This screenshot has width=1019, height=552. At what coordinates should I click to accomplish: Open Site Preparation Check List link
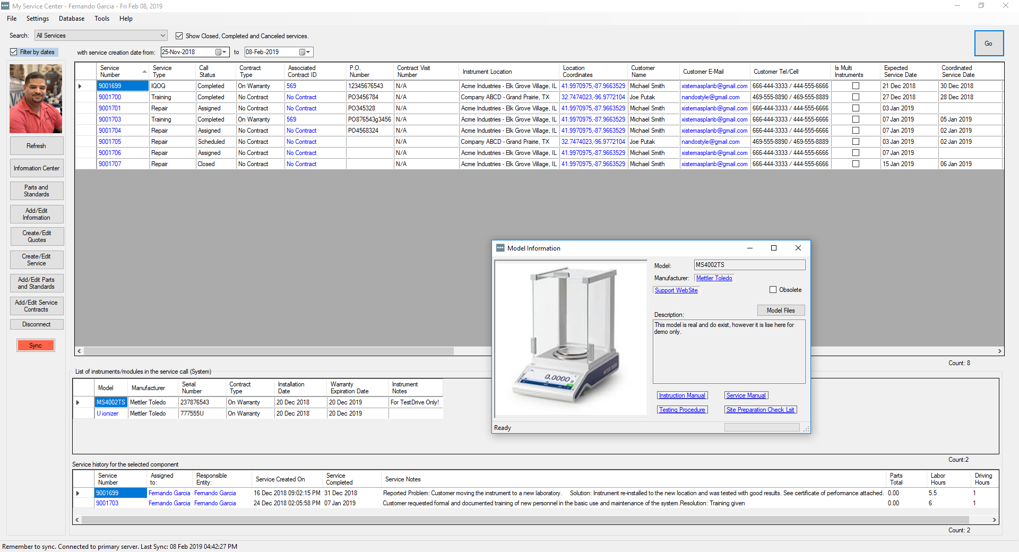(x=760, y=410)
